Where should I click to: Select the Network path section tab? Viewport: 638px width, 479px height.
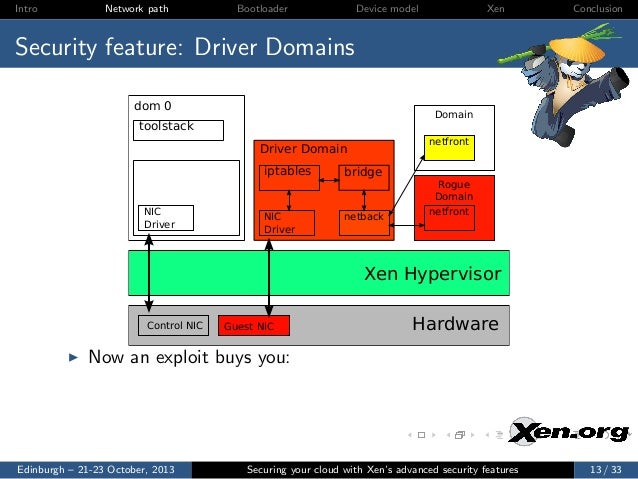[x=137, y=9]
